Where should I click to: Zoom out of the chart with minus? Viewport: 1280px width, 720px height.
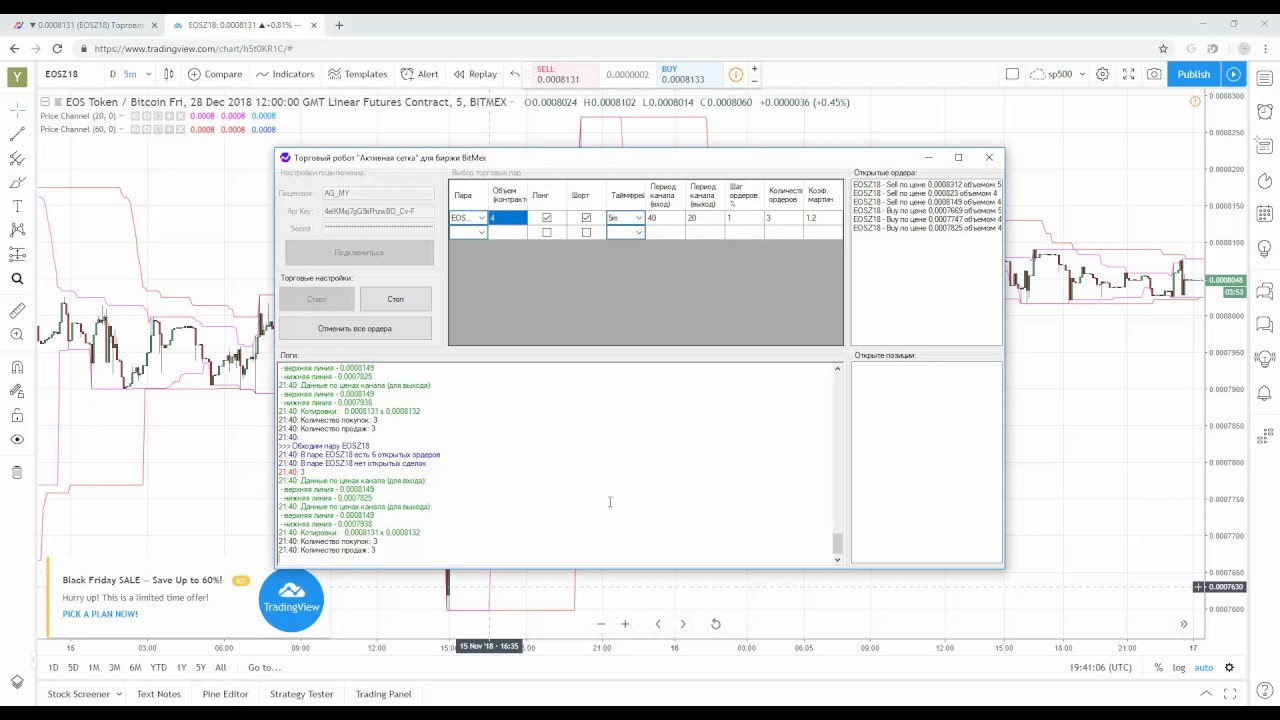601,624
